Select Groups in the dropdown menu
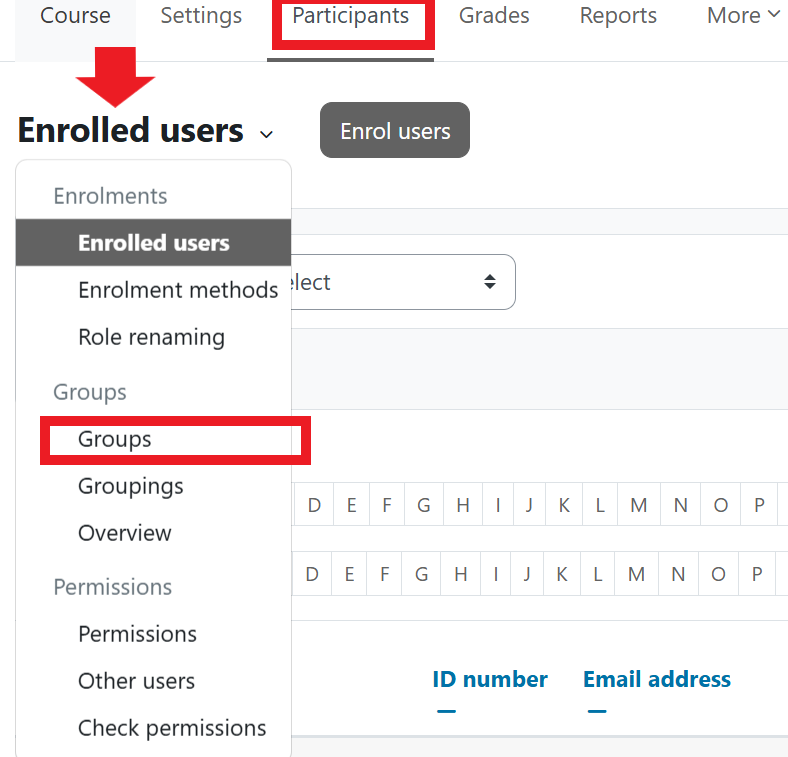The image size is (788, 757). click(115, 439)
